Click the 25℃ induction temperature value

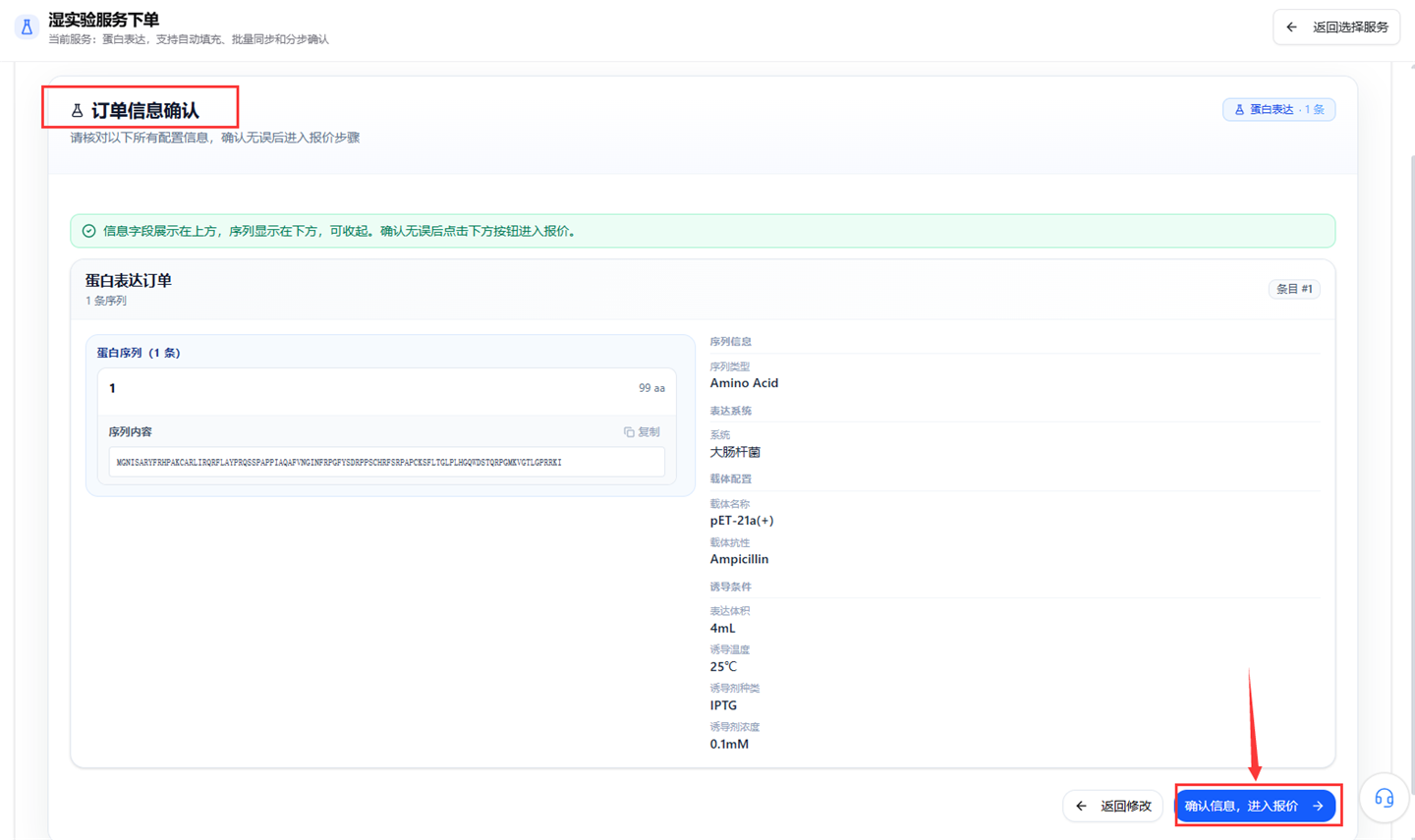[723, 666]
